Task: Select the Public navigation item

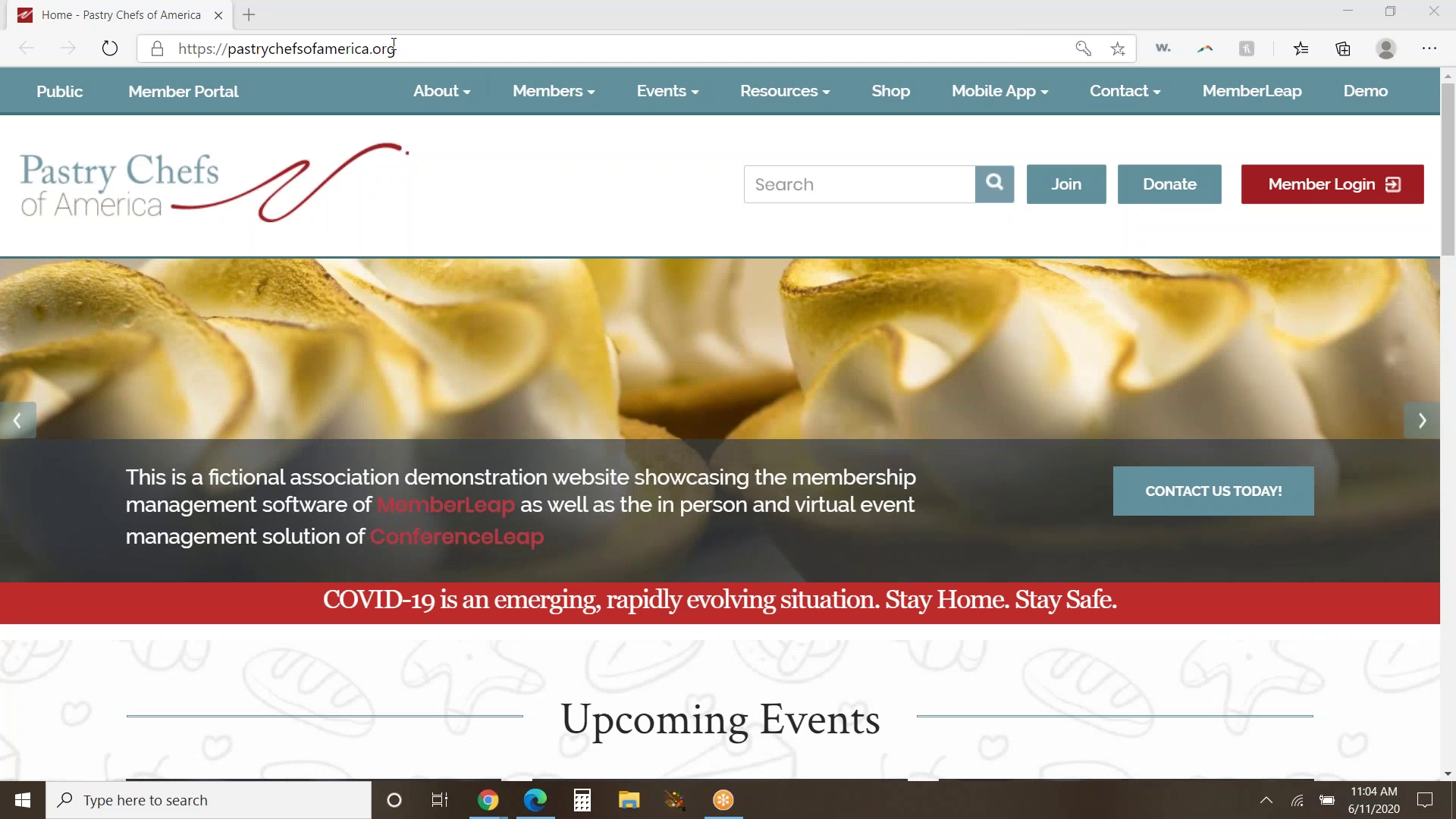Action: click(60, 91)
